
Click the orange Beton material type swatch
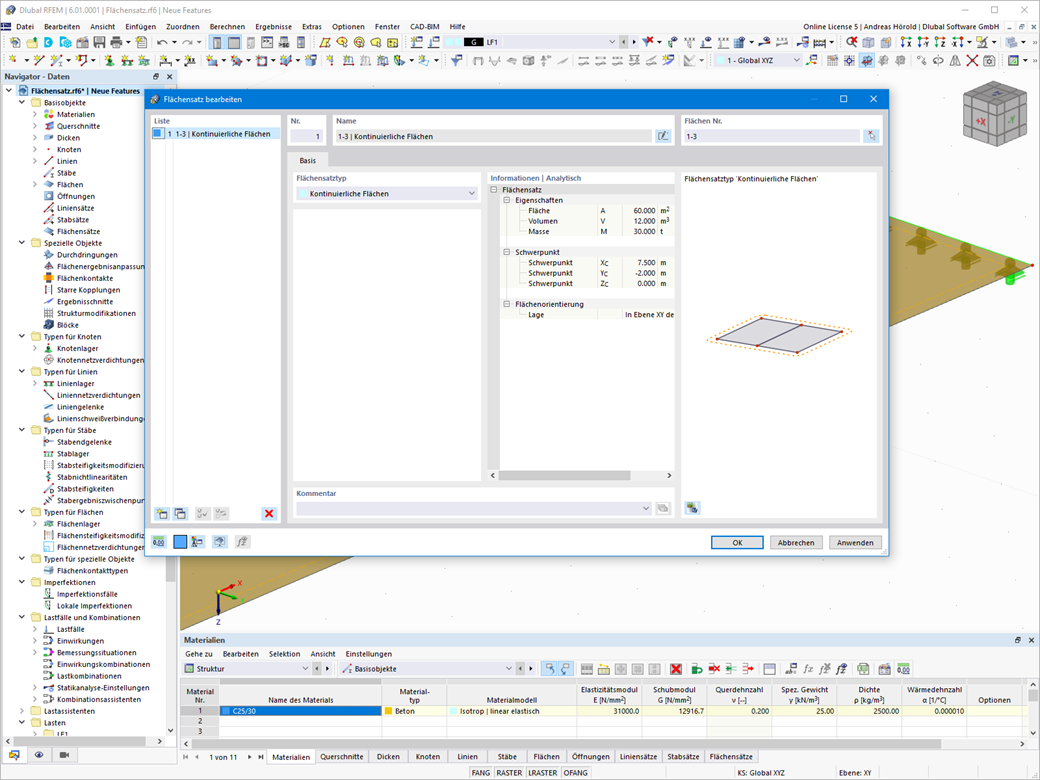[389, 711]
